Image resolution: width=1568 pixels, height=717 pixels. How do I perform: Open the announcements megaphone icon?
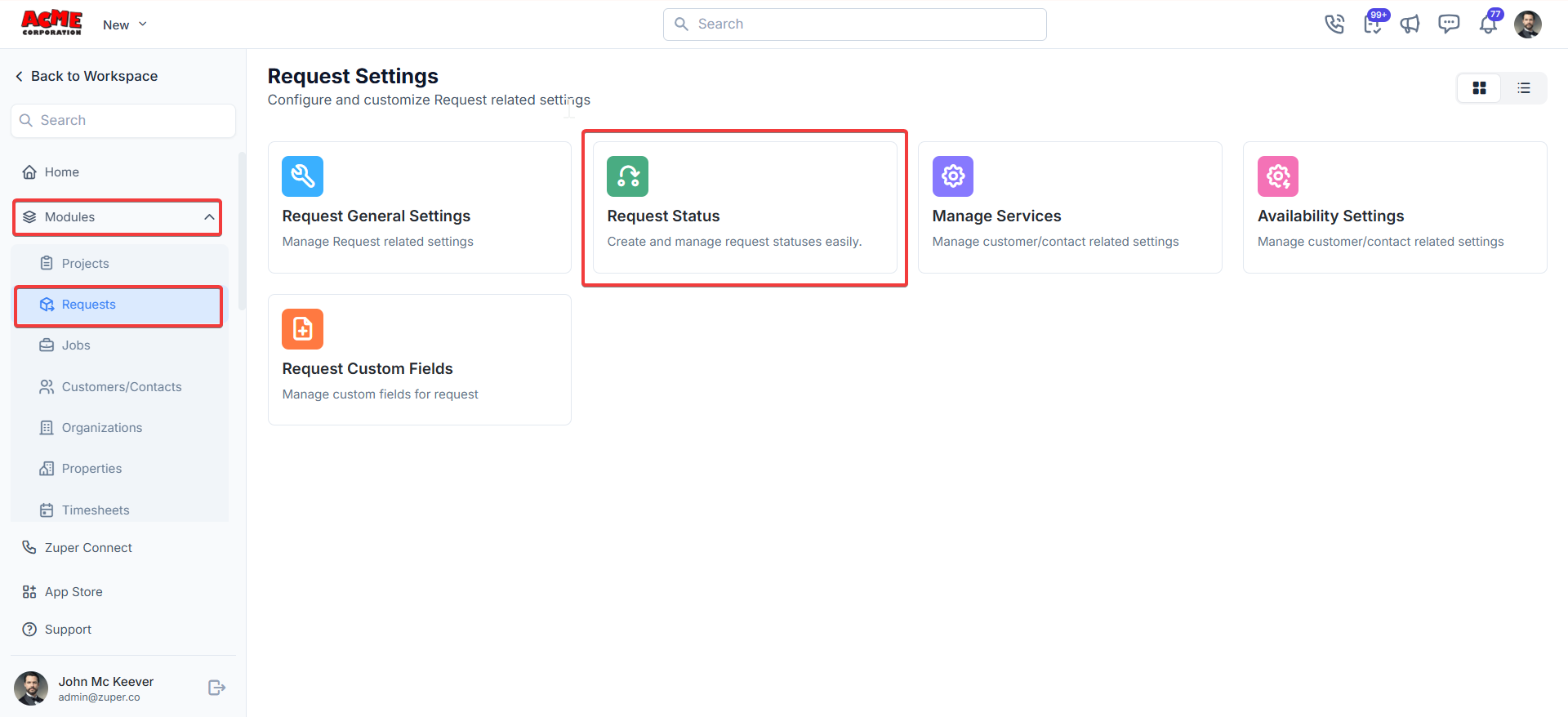(x=1410, y=24)
